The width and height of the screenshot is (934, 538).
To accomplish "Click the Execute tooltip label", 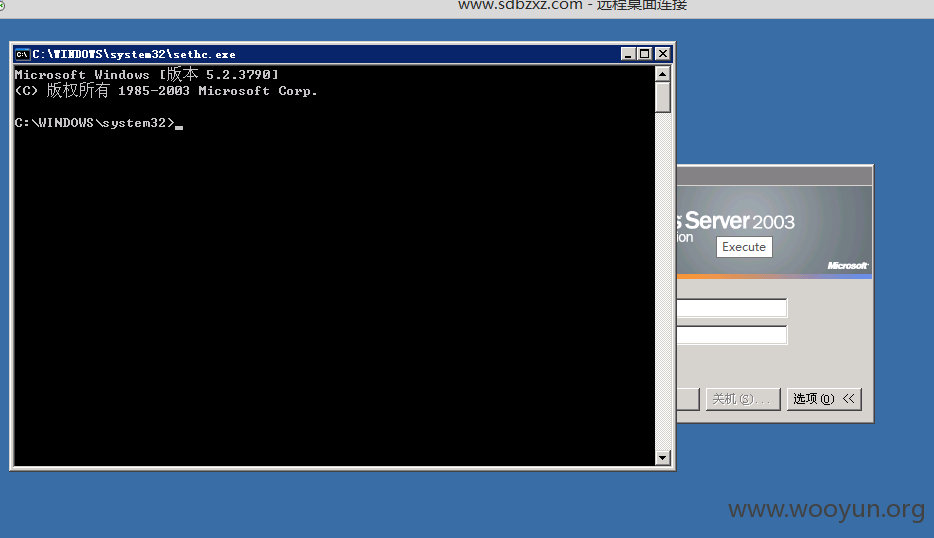I will [x=744, y=247].
